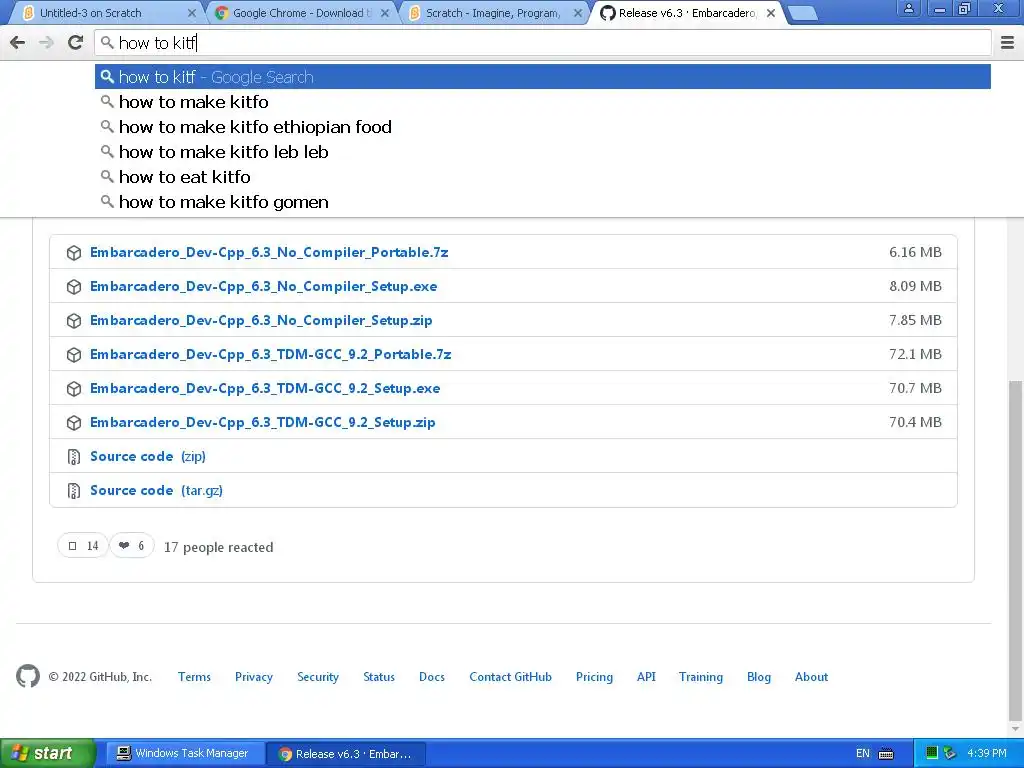The width and height of the screenshot is (1024, 768).
Task: Click the search icon in the address bar
Action: [107, 43]
